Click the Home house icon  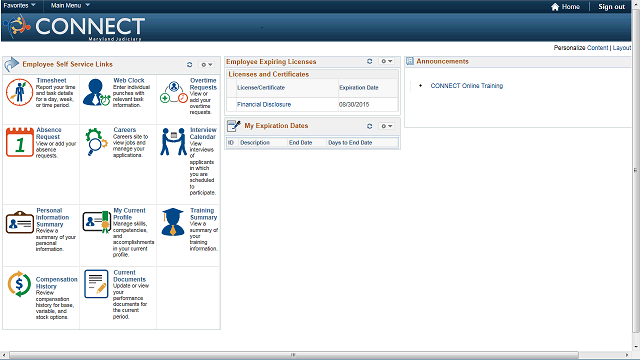(x=555, y=7)
